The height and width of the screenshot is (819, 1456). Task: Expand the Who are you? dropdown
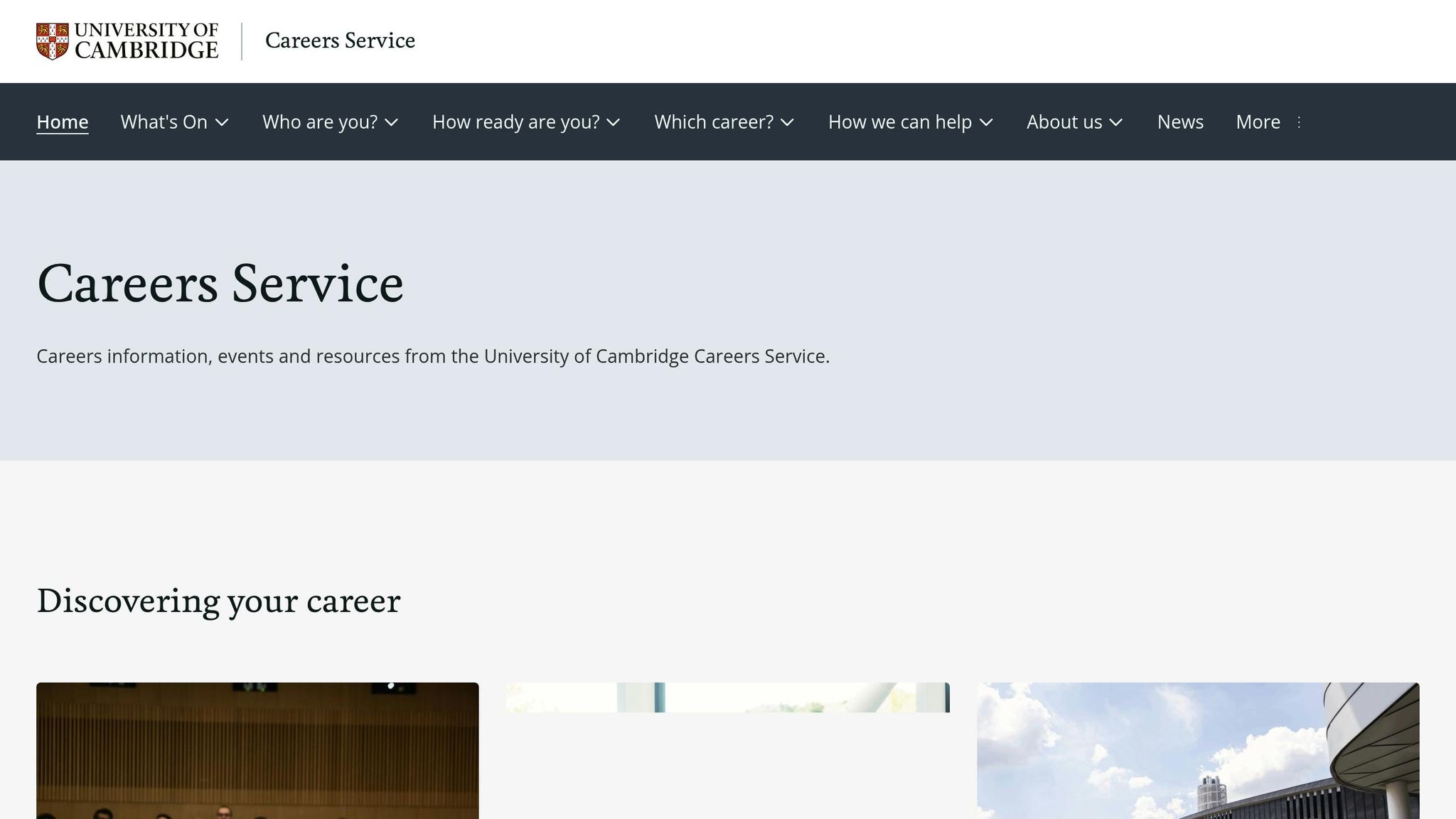(393, 123)
